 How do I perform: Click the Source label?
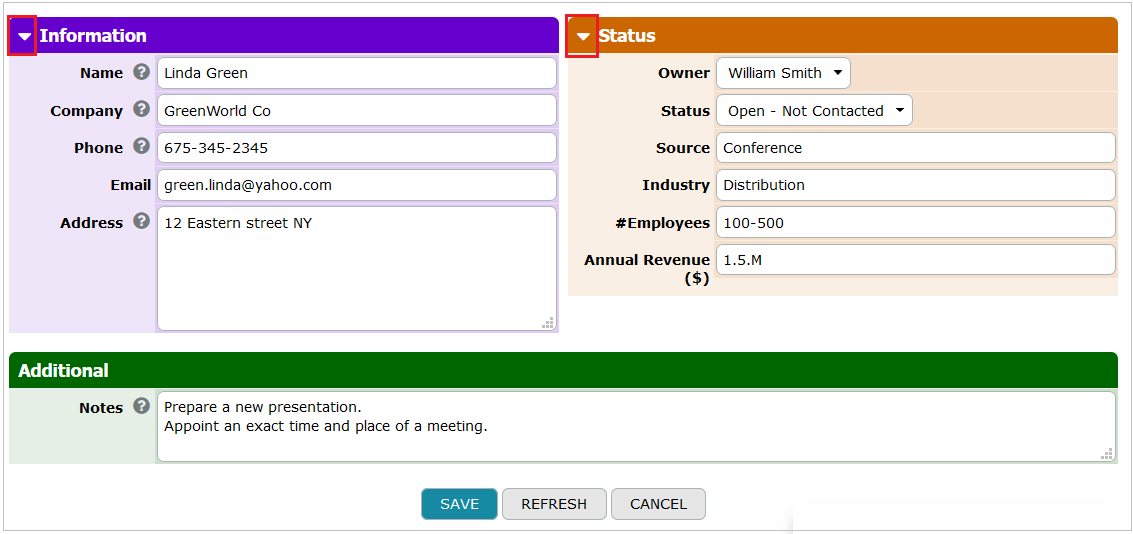(x=683, y=147)
